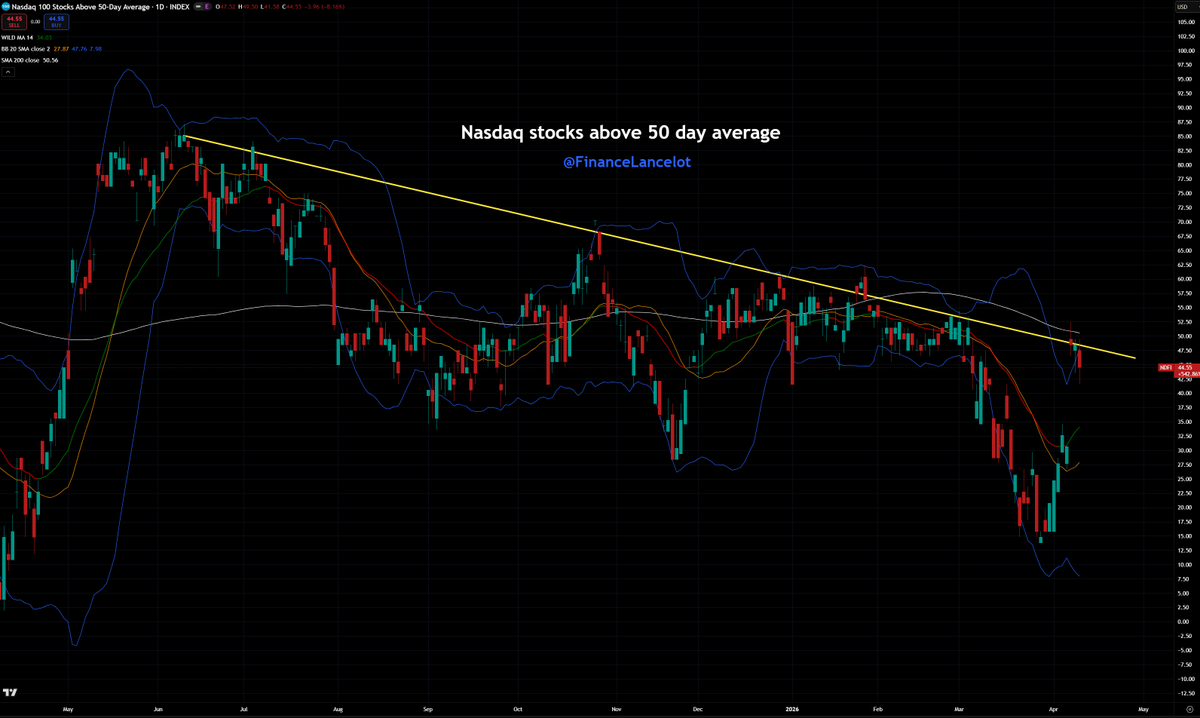Click the purple E badge icon
Viewport: 1200px width, 718px height.
[207, 7]
